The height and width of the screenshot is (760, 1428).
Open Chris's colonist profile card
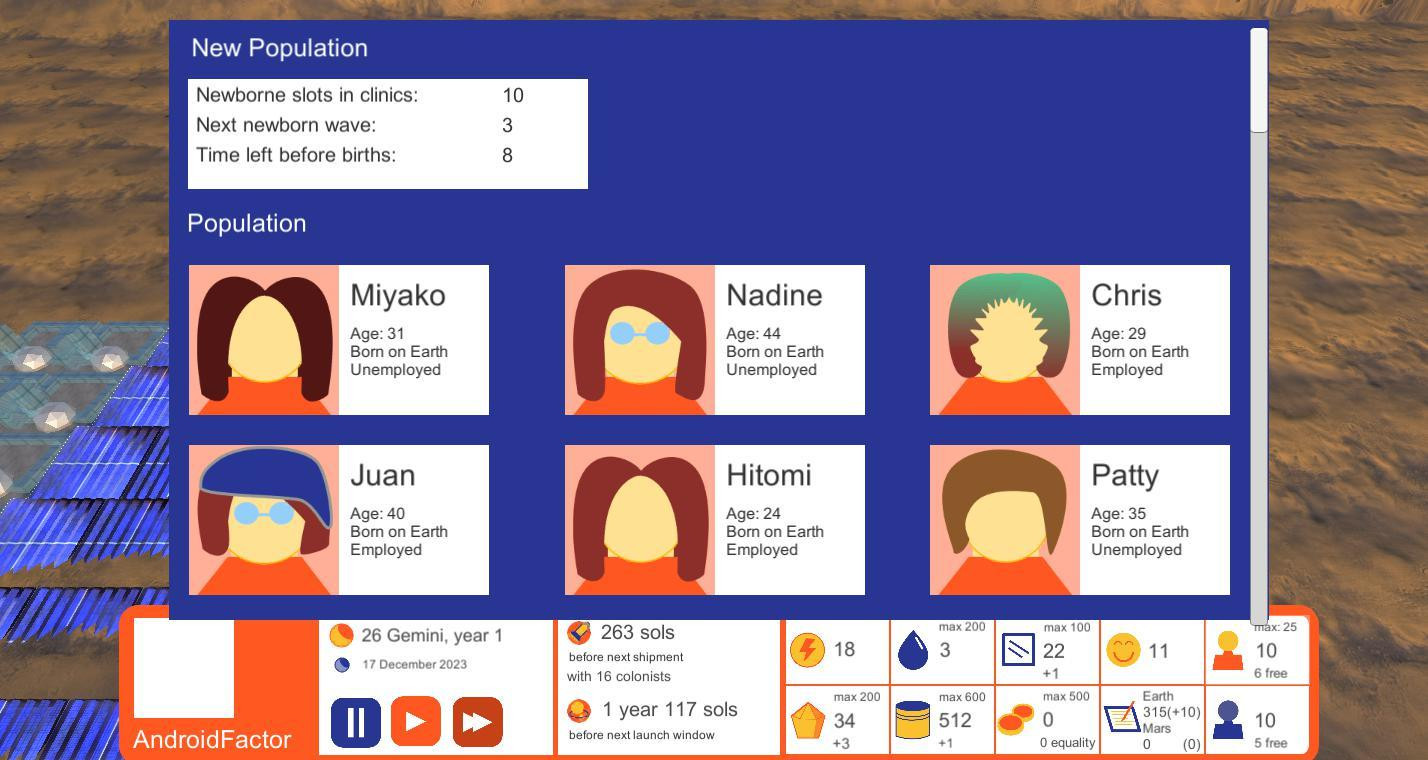tap(1080, 340)
